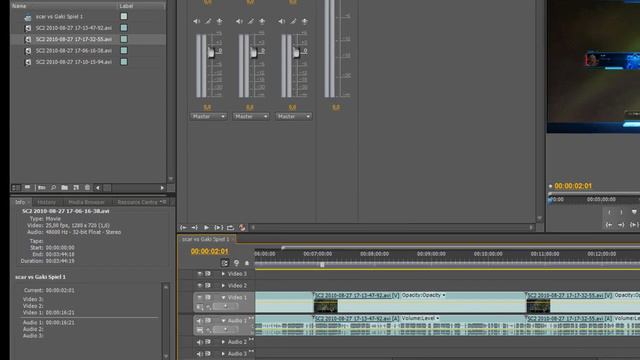Toggle sync lock on Audio 2 track
This screenshot has width=640, height=360.
point(208,342)
